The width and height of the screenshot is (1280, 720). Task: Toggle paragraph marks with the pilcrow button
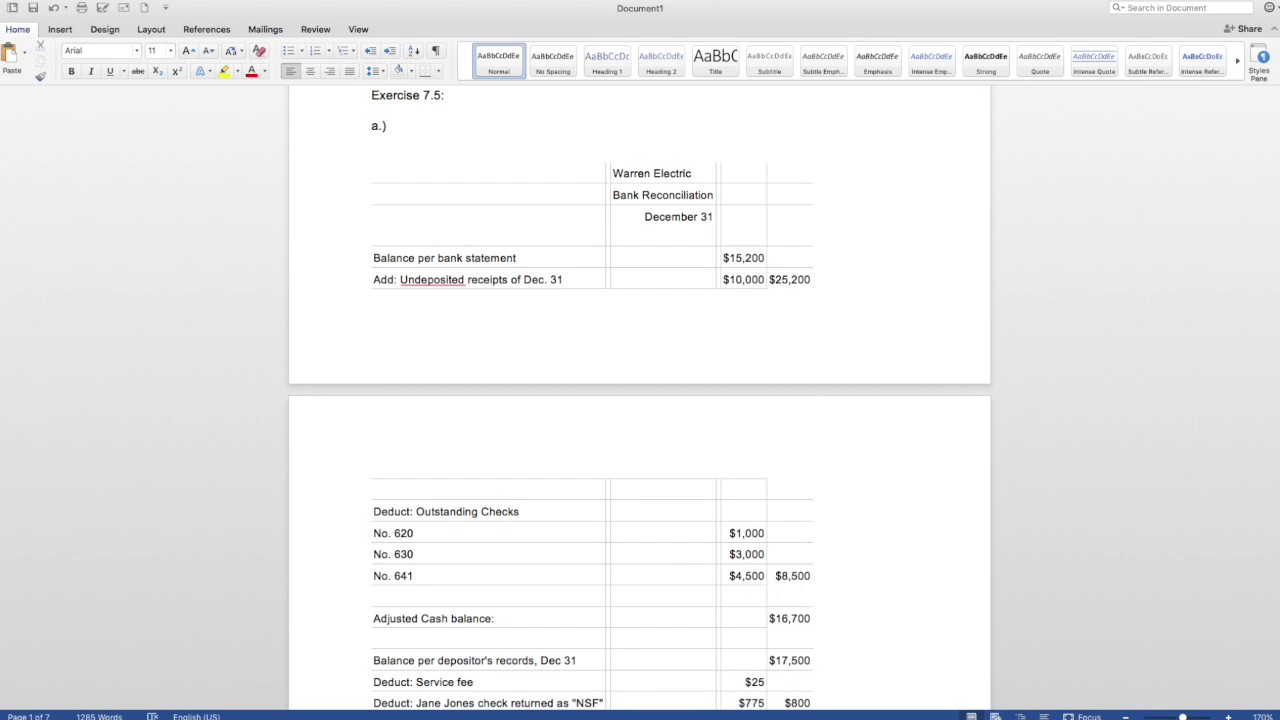pyautogui.click(x=435, y=51)
